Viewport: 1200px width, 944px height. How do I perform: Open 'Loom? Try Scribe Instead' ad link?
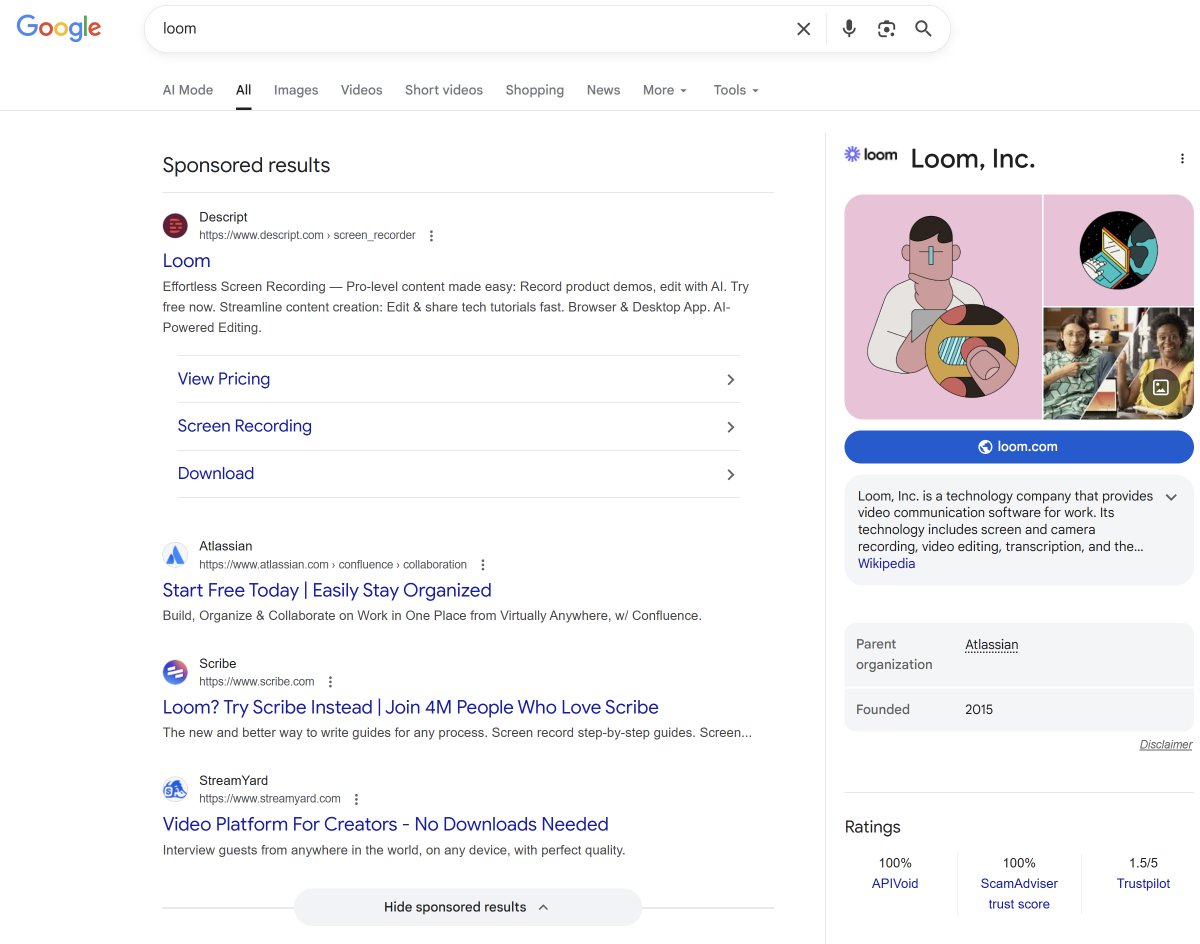410,707
